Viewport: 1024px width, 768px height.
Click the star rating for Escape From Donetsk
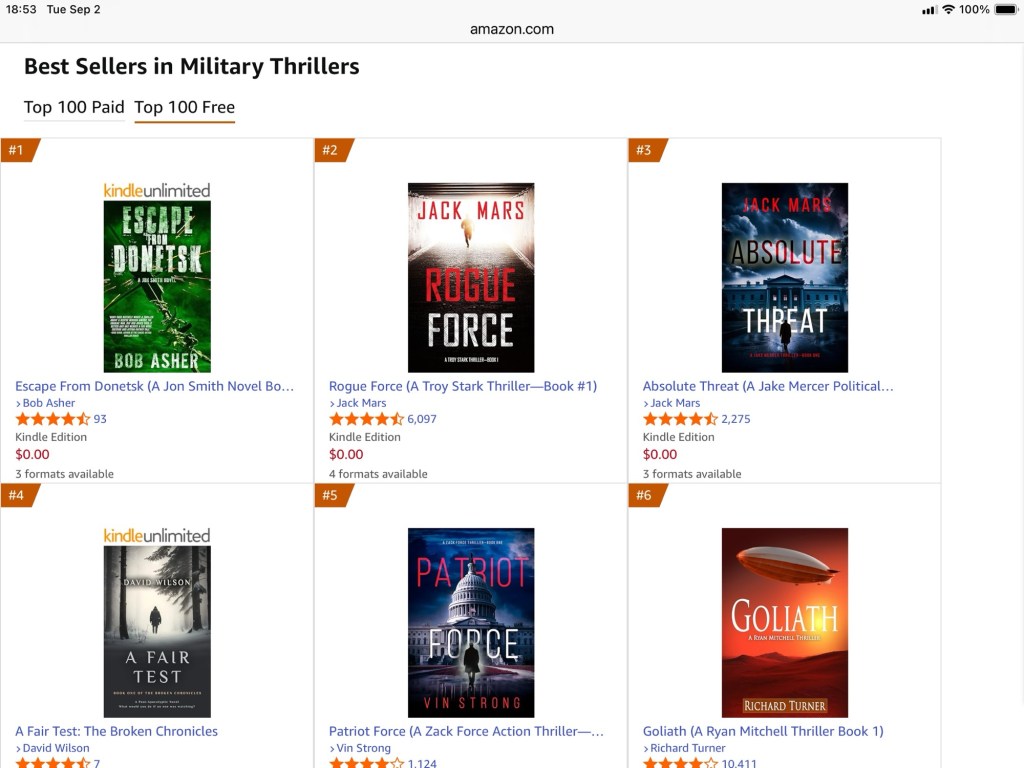click(52, 419)
